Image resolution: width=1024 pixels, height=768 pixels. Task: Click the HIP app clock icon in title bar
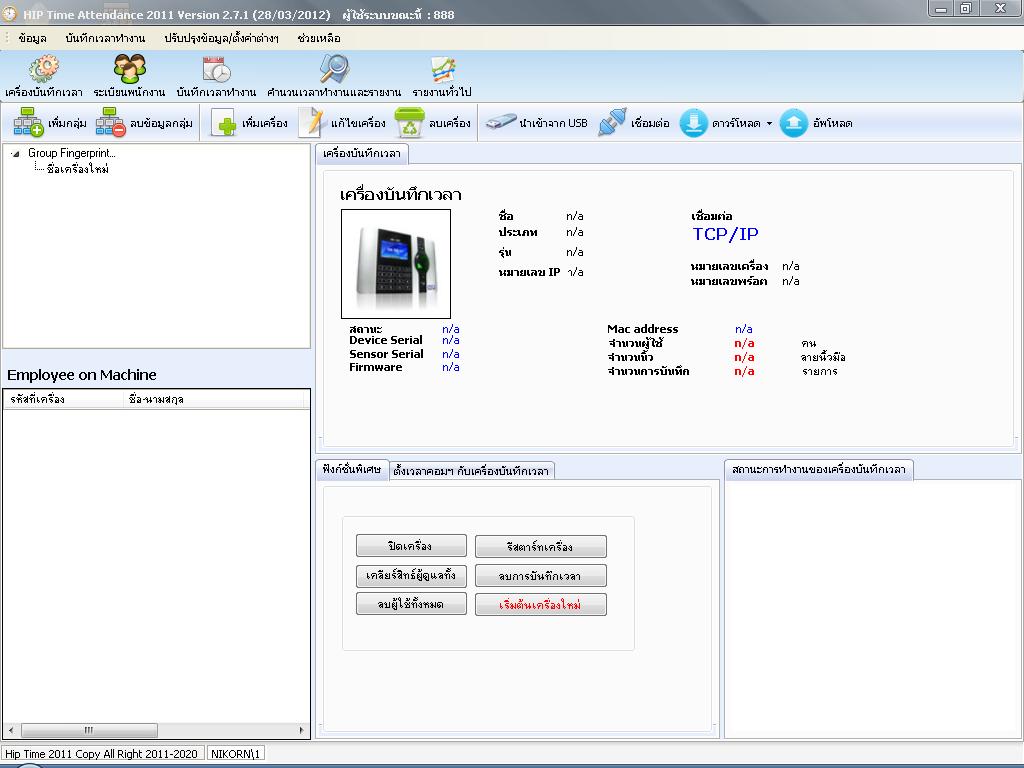click(x=10, y=14)
